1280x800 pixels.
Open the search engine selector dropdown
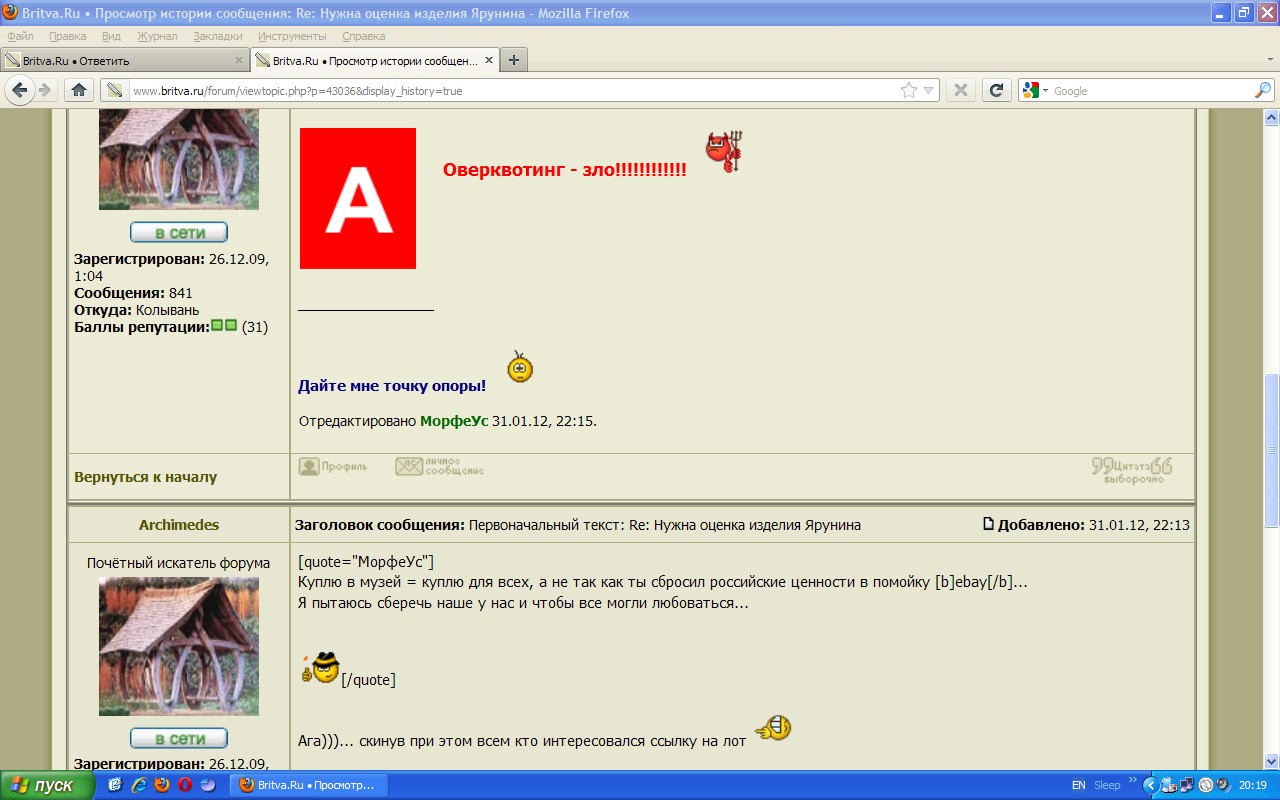tap(1036, 90)
